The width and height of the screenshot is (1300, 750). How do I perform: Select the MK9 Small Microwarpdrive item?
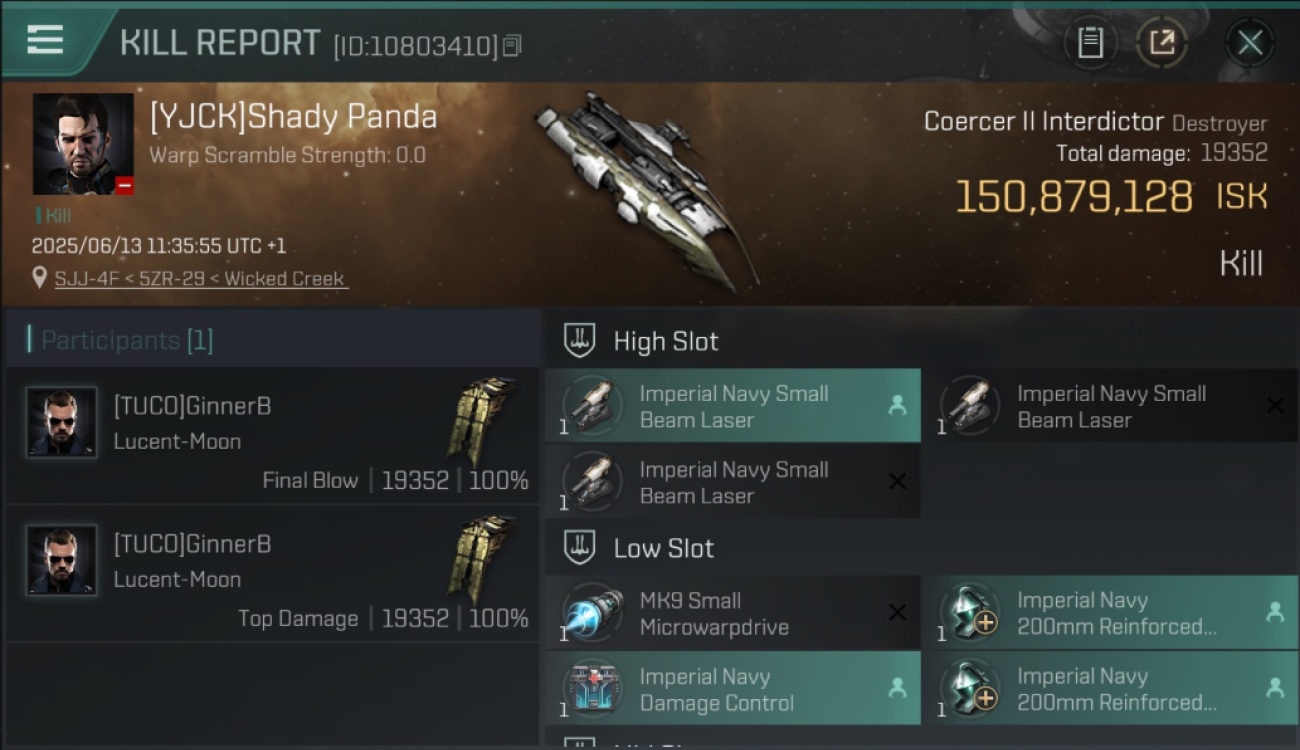point(733,614)
